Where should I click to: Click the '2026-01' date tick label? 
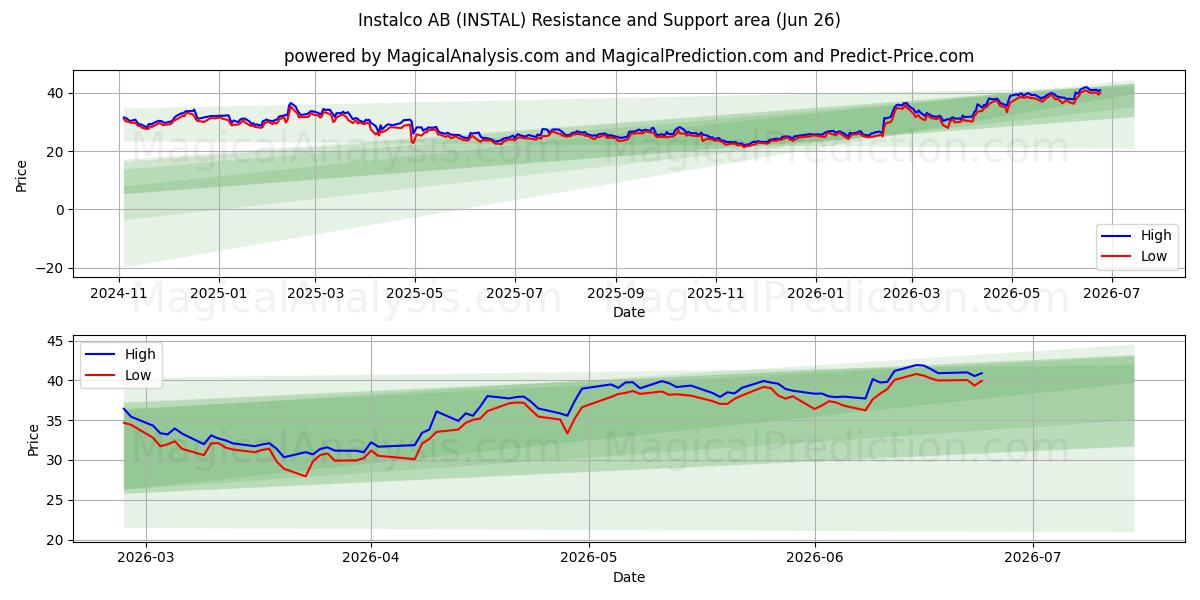tap(815, 294)
